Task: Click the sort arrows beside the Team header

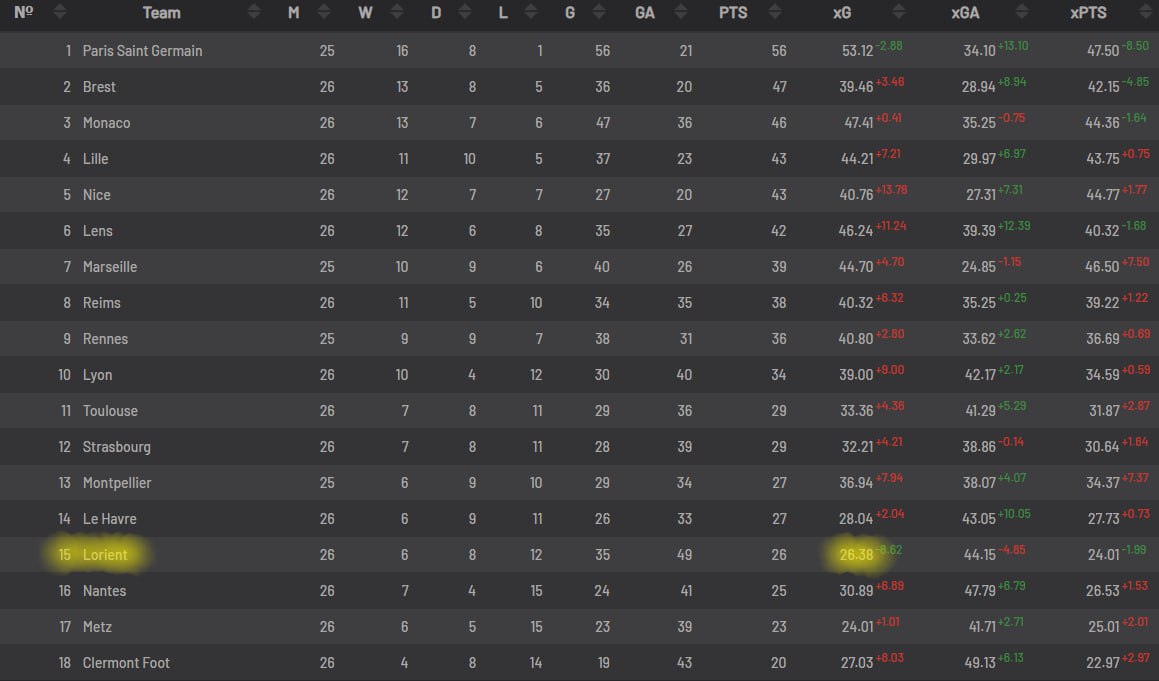Action: tap(254, 13)
